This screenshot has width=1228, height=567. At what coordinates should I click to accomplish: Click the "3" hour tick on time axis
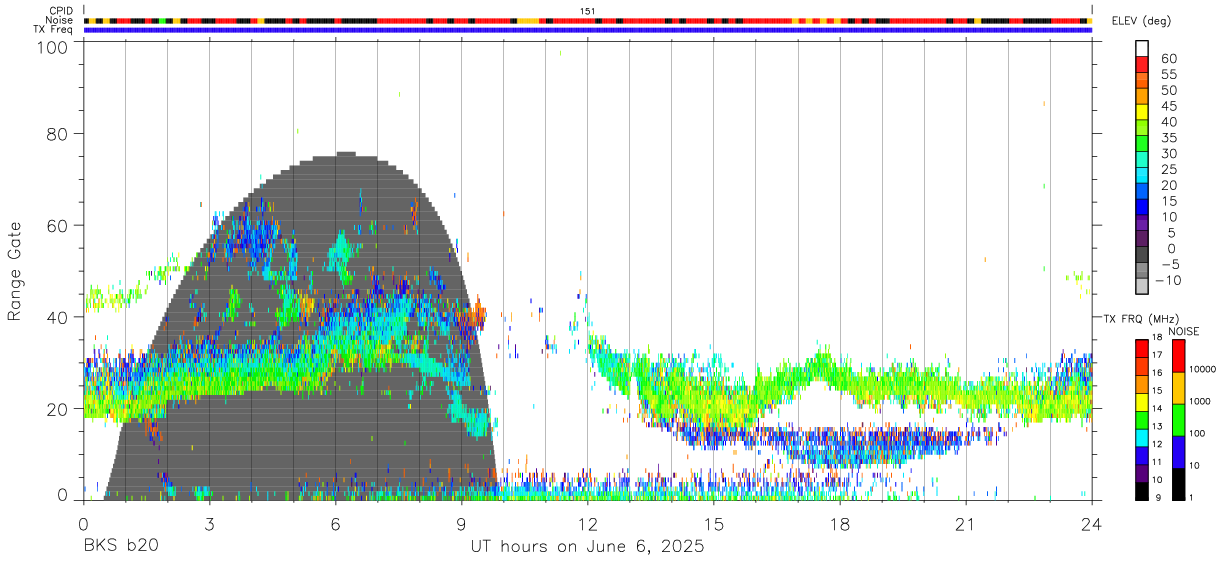pos(209,524)
